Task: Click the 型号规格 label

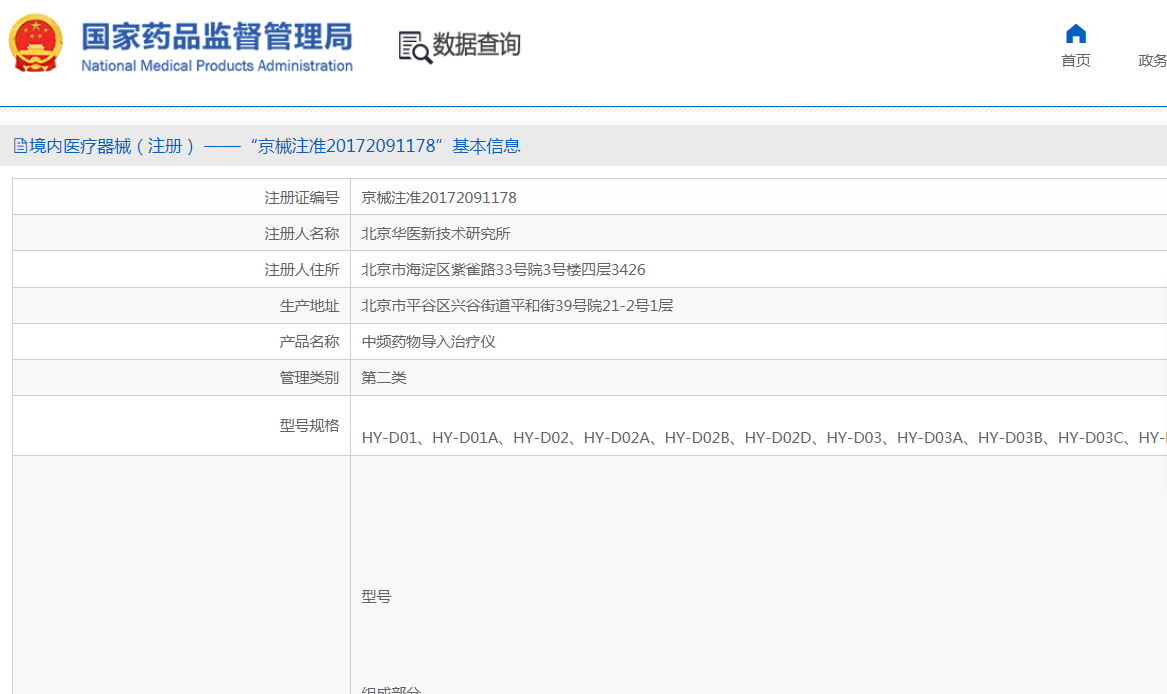Action: pyautogui.click(x=309, y=426)
